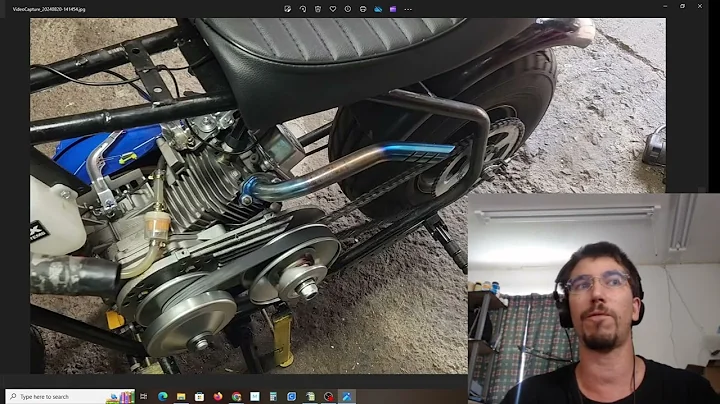Open Microsoft Store from the taskbar
The width and height of the screenshot is (720, 404).
tap(199, 396)
